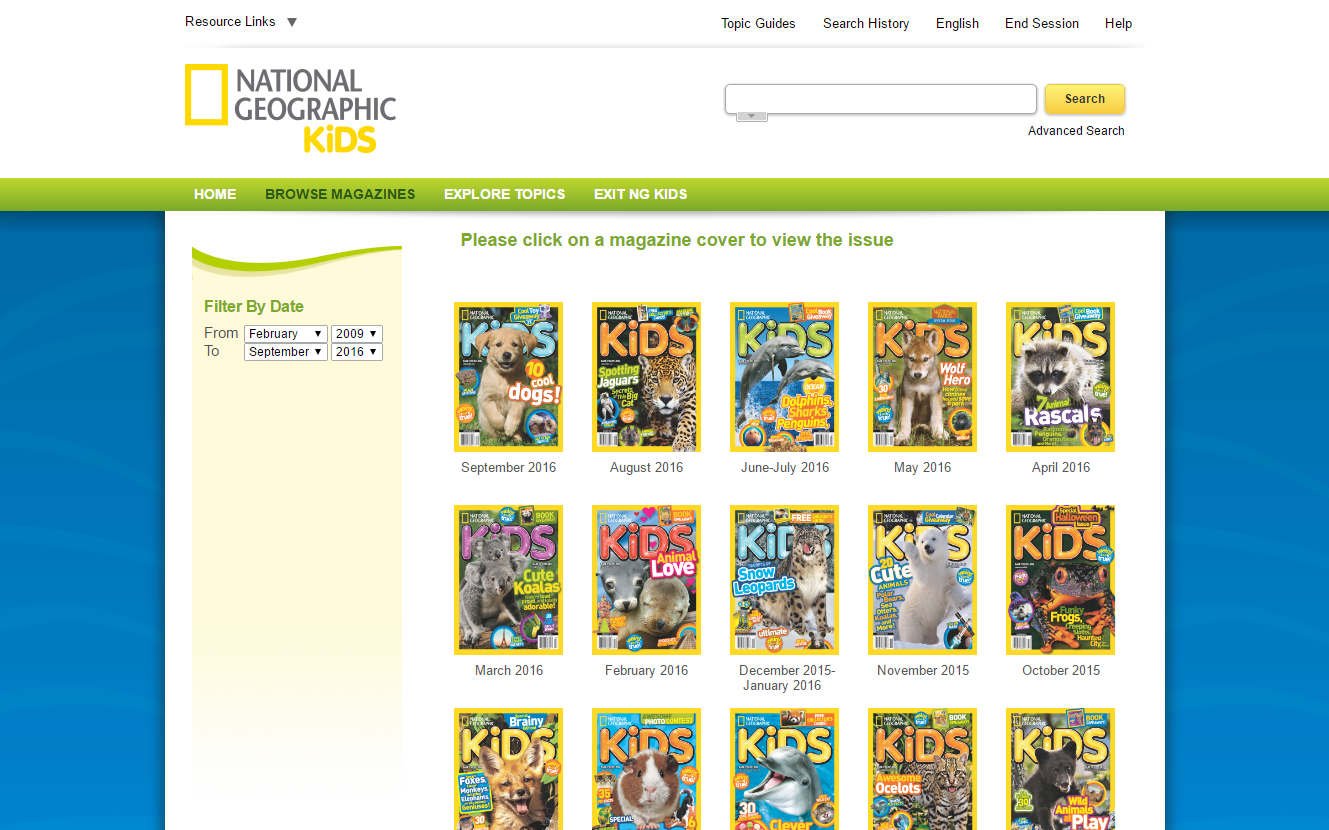Screen dimensions: 1329x830
Task: Open the Brainy fox magazine cover
Action: 508,769
